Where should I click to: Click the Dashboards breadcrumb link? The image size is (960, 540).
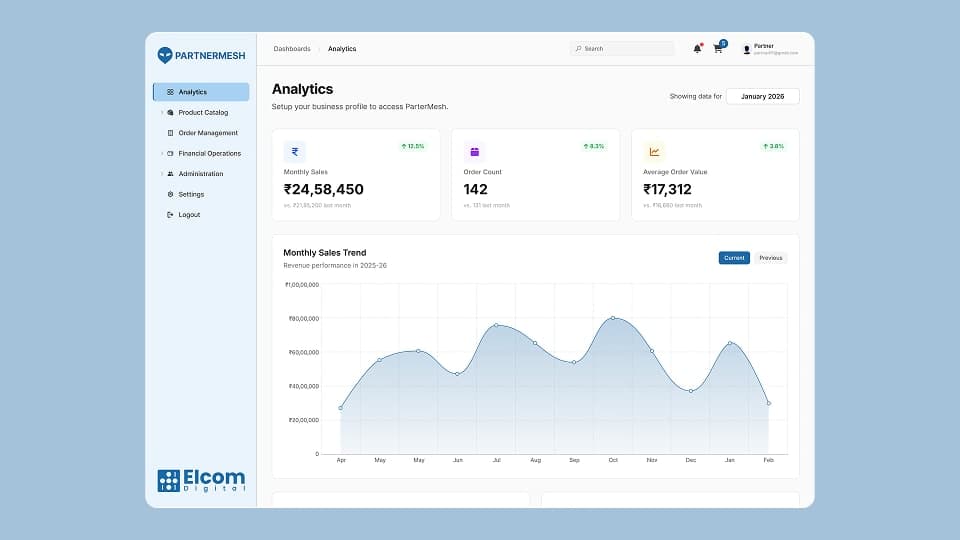coord(292,49)
